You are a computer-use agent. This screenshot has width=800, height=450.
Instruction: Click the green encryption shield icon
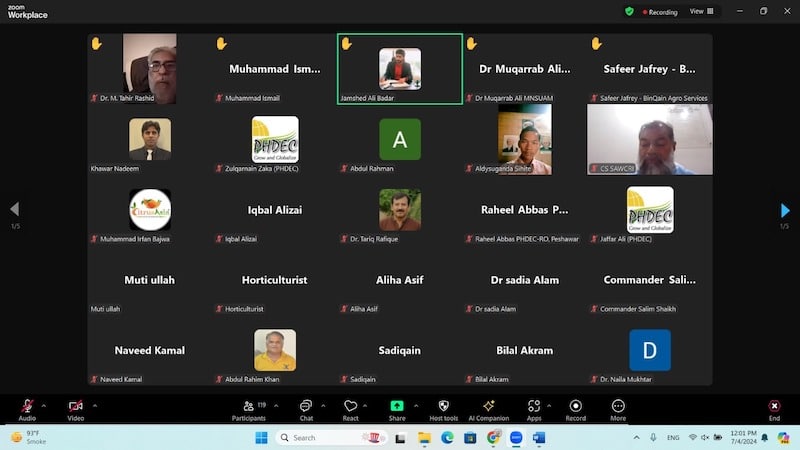(629, 11)
